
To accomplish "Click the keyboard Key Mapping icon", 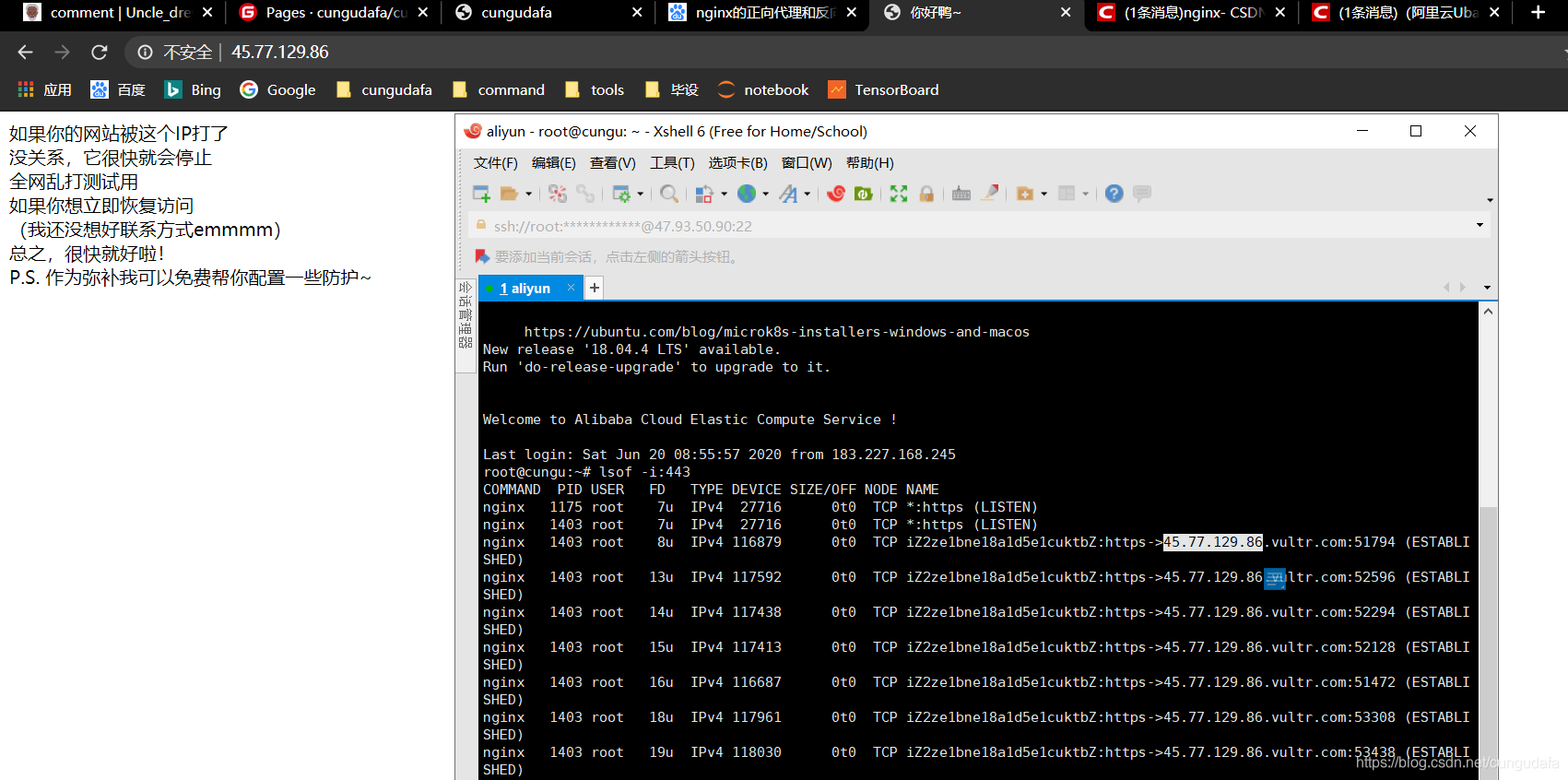I will point(961,194).
